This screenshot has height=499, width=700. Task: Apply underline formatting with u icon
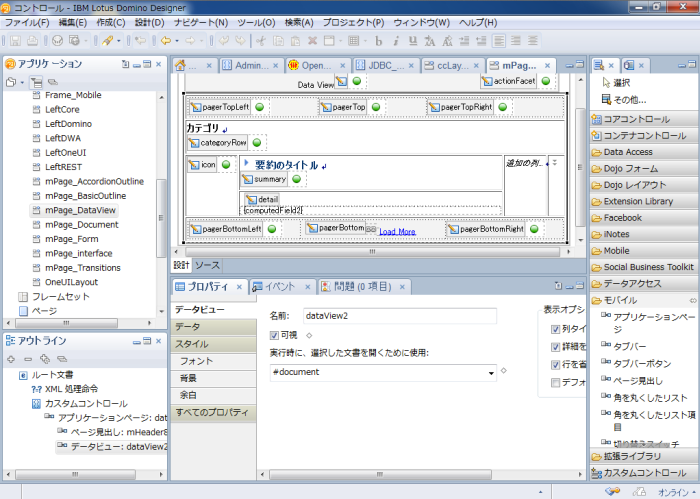click(x=413, y=41)
